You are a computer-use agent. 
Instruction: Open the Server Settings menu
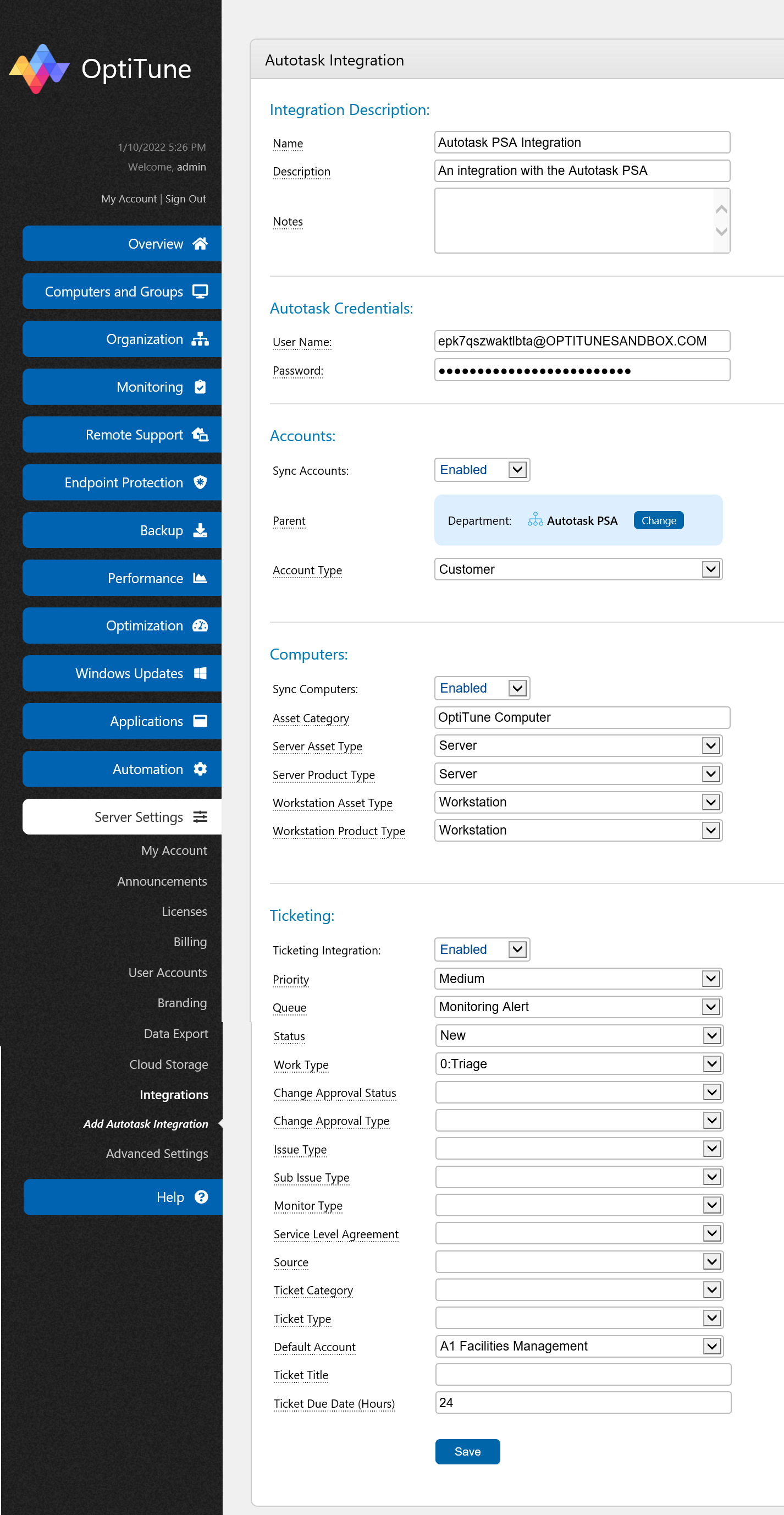point(122,816)
